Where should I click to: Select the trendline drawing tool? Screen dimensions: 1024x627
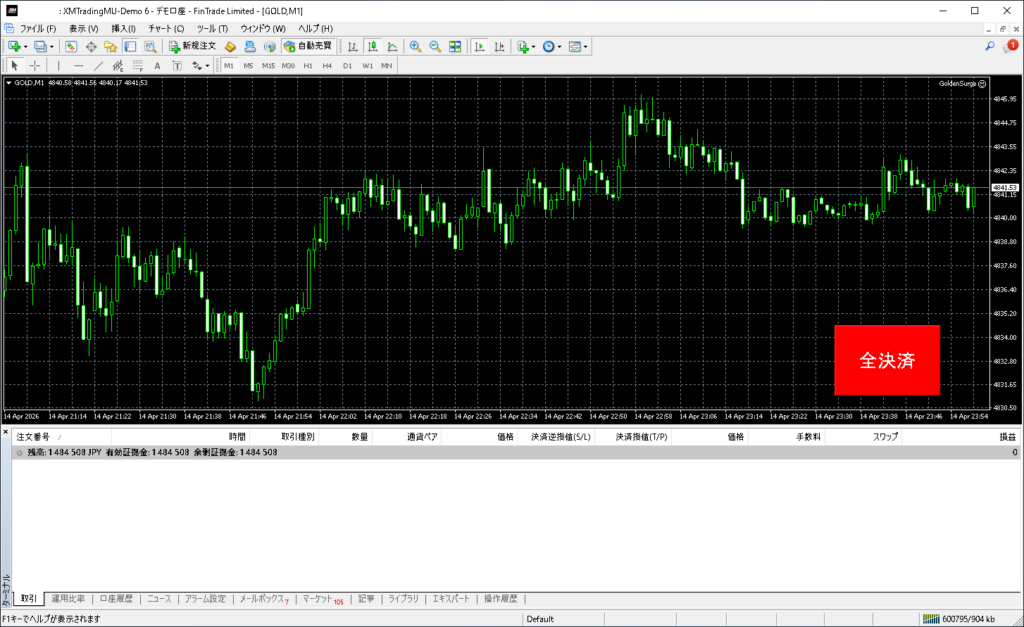(99, 66)
